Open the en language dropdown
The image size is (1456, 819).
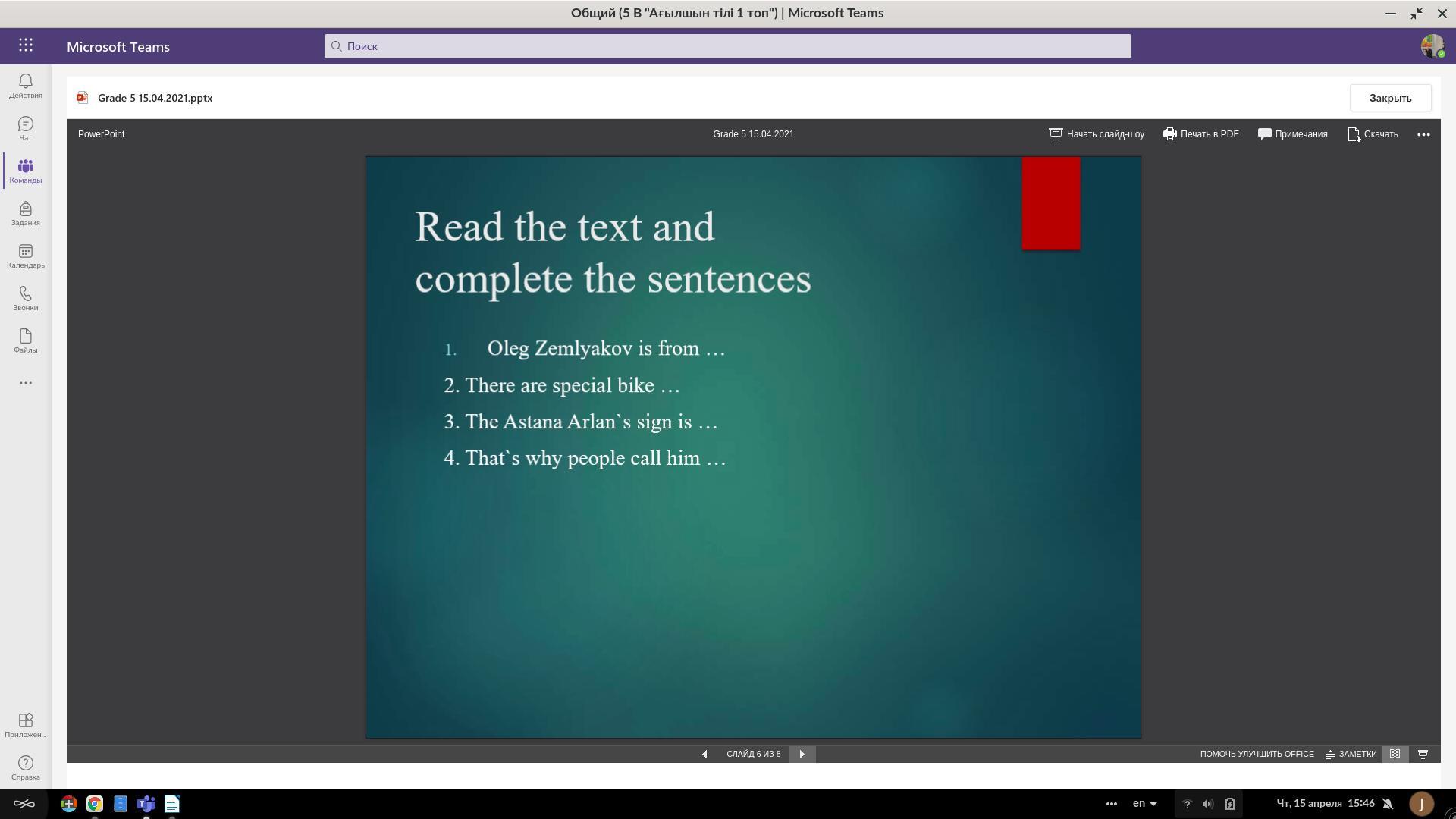(x=1144, y=803)
